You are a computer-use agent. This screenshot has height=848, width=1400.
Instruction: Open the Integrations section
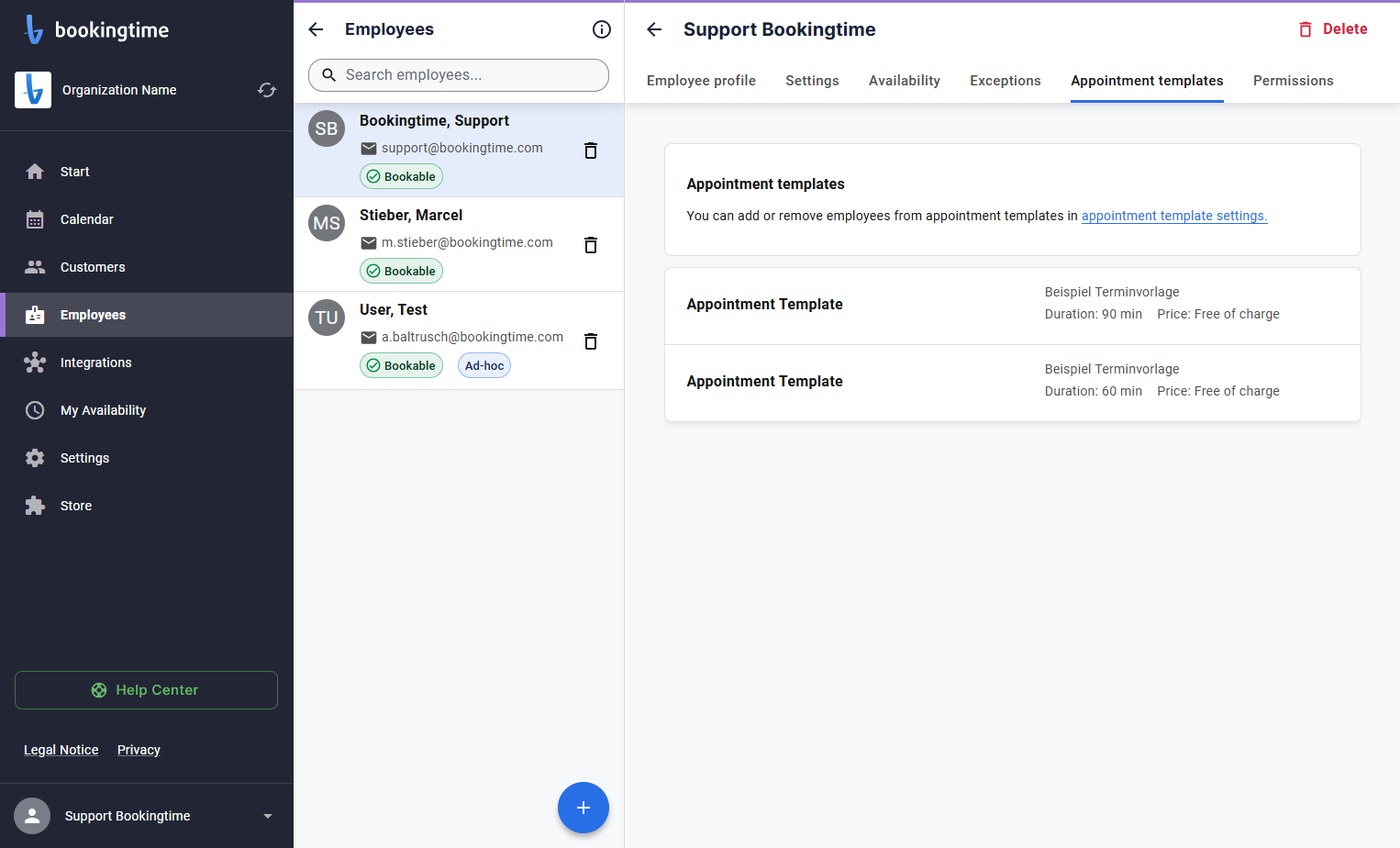(x=147, y=363)
